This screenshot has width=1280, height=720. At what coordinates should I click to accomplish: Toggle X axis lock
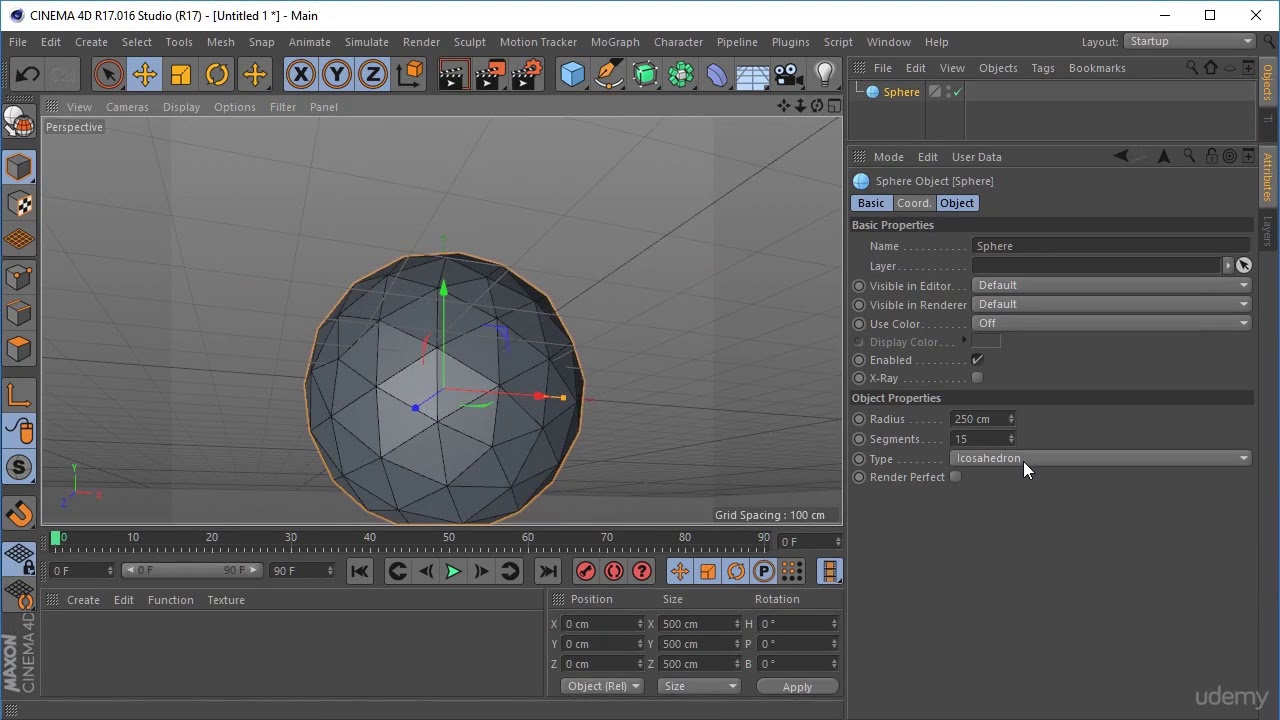[x=300, y=75]
